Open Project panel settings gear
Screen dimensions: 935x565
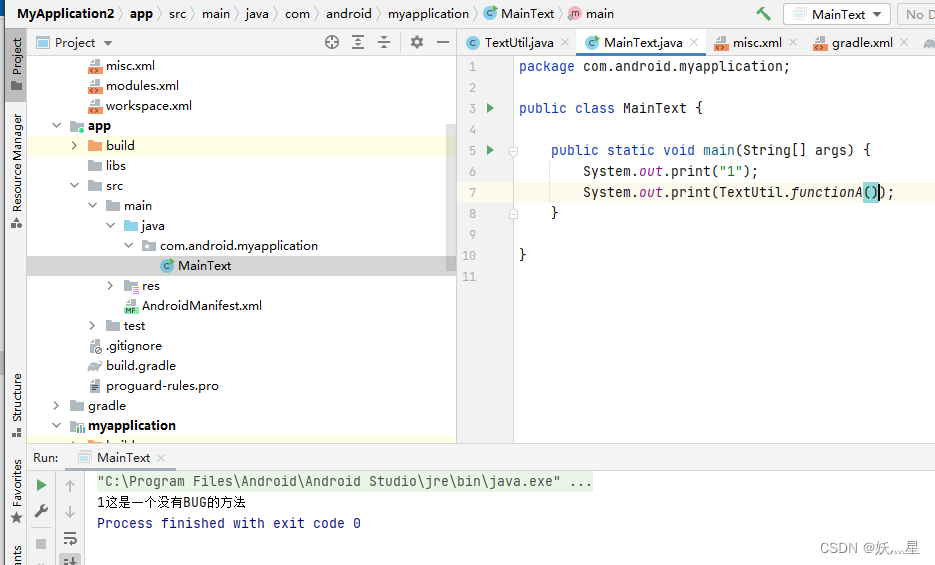pos(417,42)
